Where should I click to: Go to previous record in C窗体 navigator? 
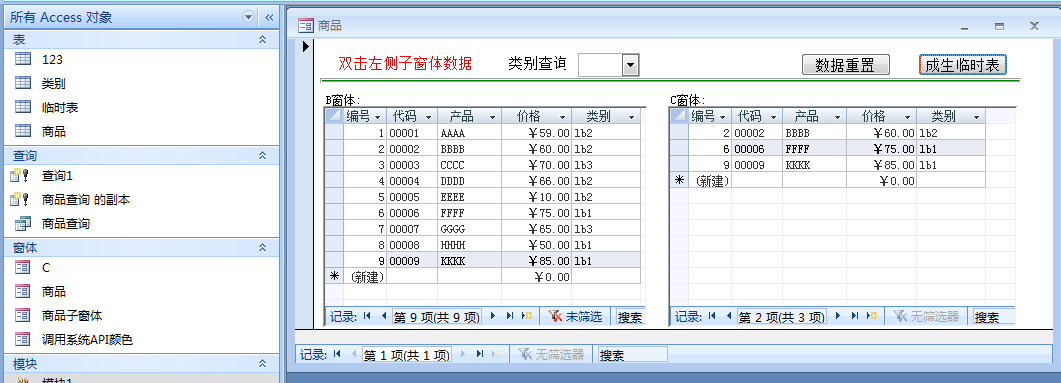tap(728, 316)
